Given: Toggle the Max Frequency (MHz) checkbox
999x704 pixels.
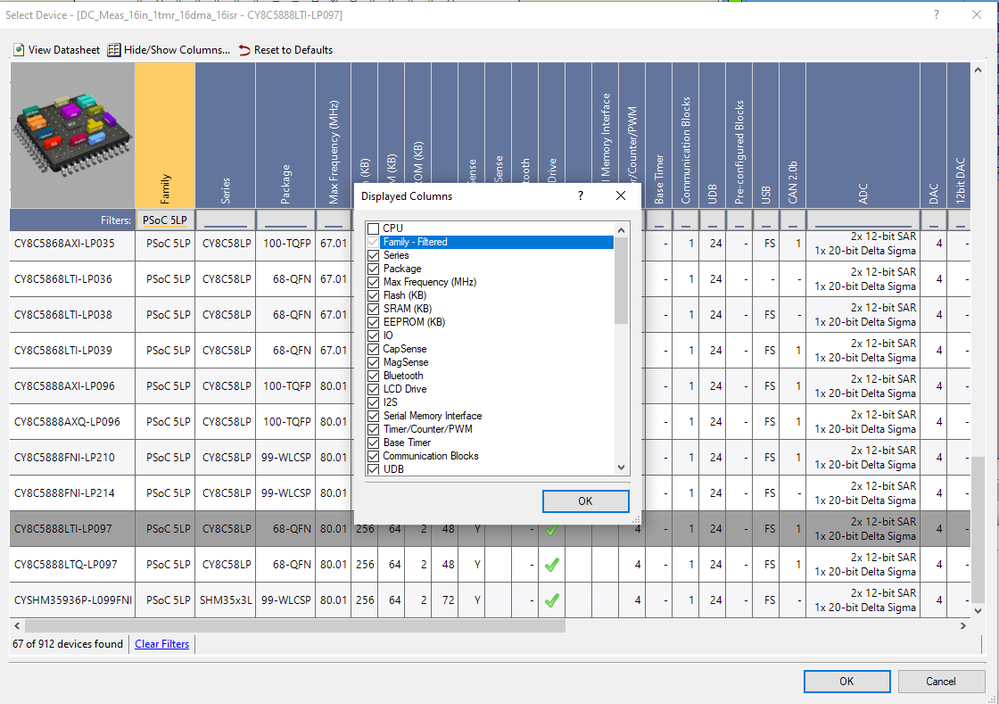Looking at the screenshot, I should tap(373, 282).
